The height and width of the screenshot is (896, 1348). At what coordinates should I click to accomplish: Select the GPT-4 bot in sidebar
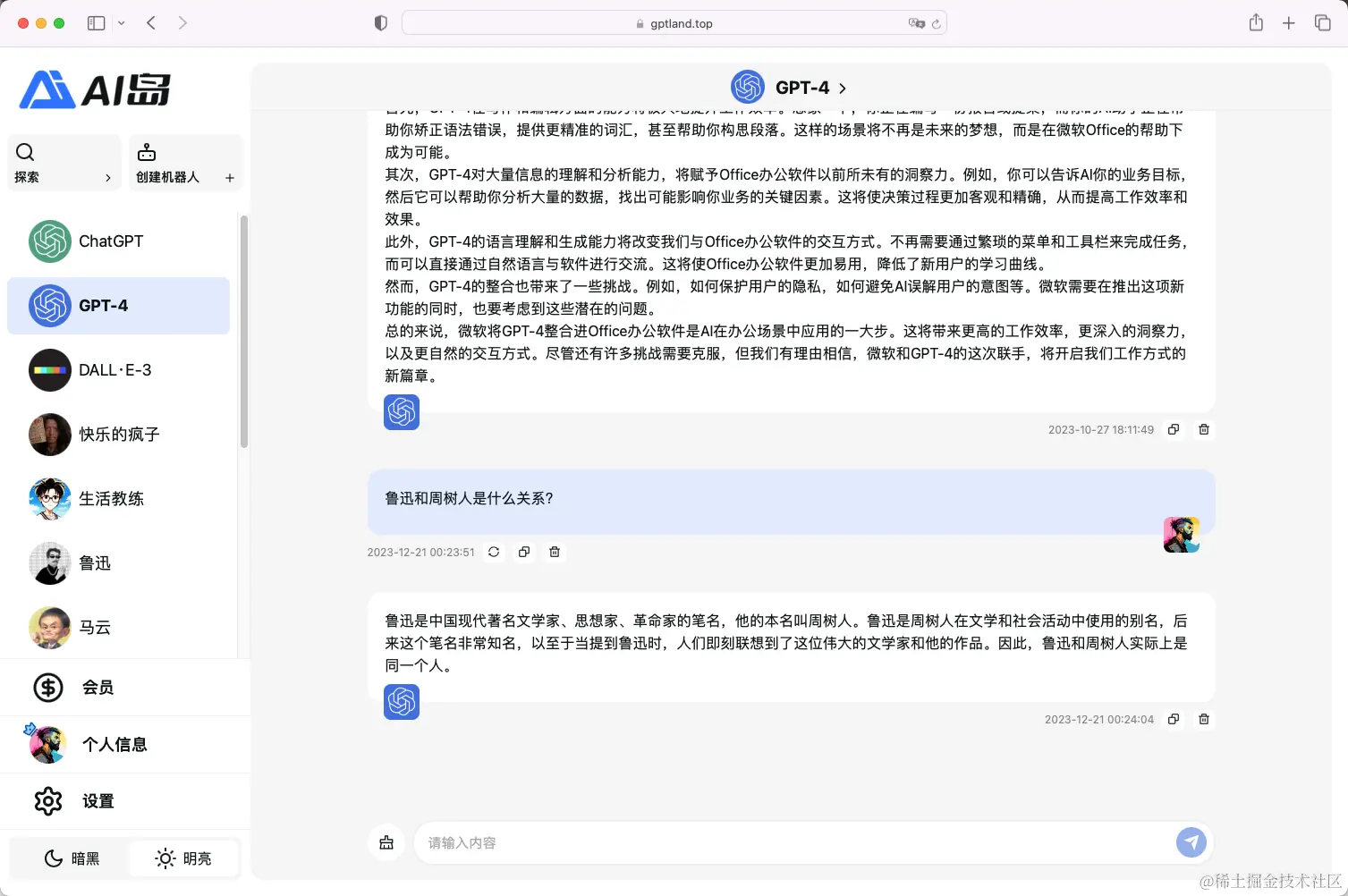tap(118, 306)
